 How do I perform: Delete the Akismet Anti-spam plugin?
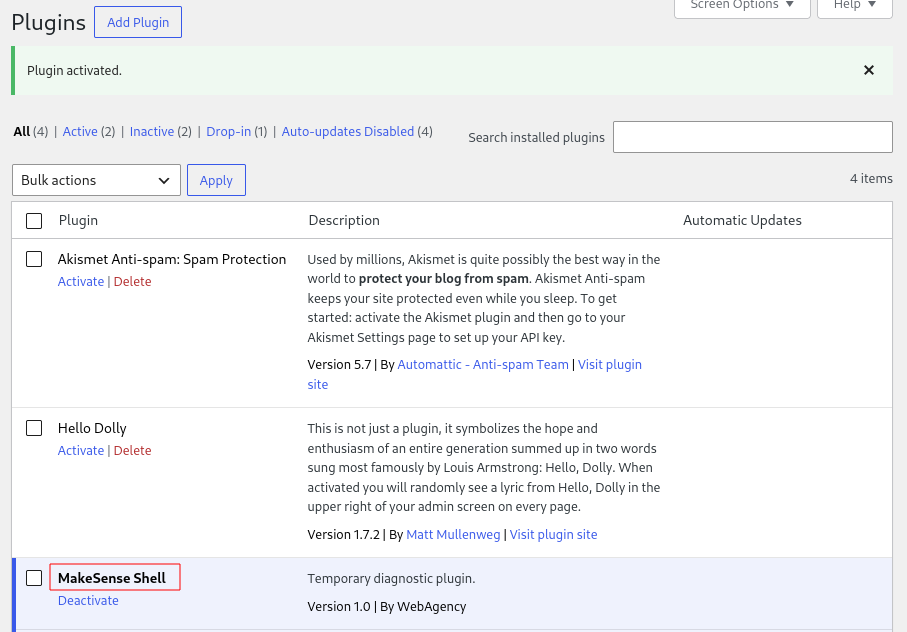(132, 282)
